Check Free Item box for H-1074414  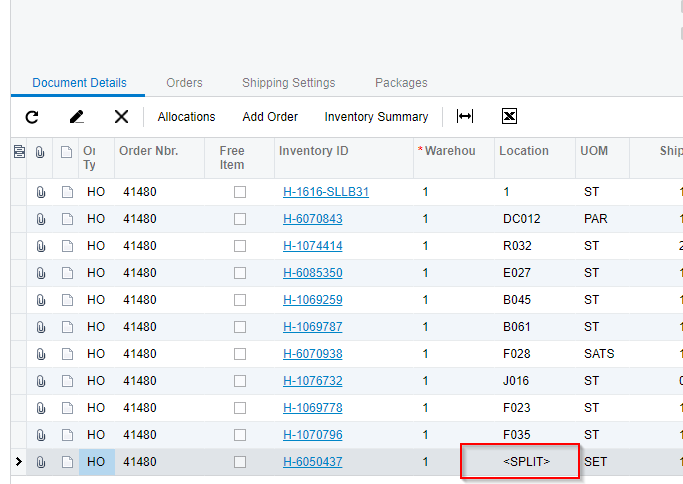240,246
